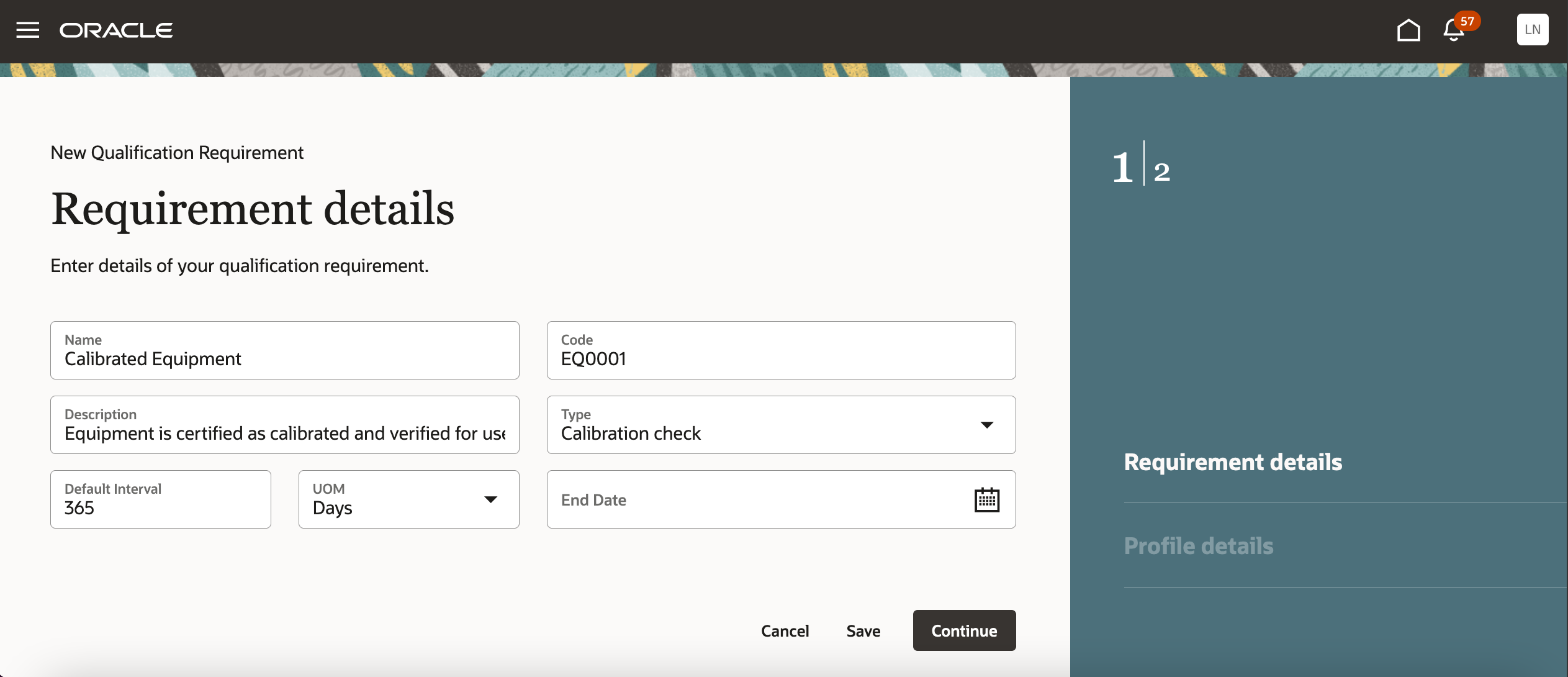Click the 57 notification count badge
The width and height of the screenshot is (1568, 677).
(x=1467, y=21)
